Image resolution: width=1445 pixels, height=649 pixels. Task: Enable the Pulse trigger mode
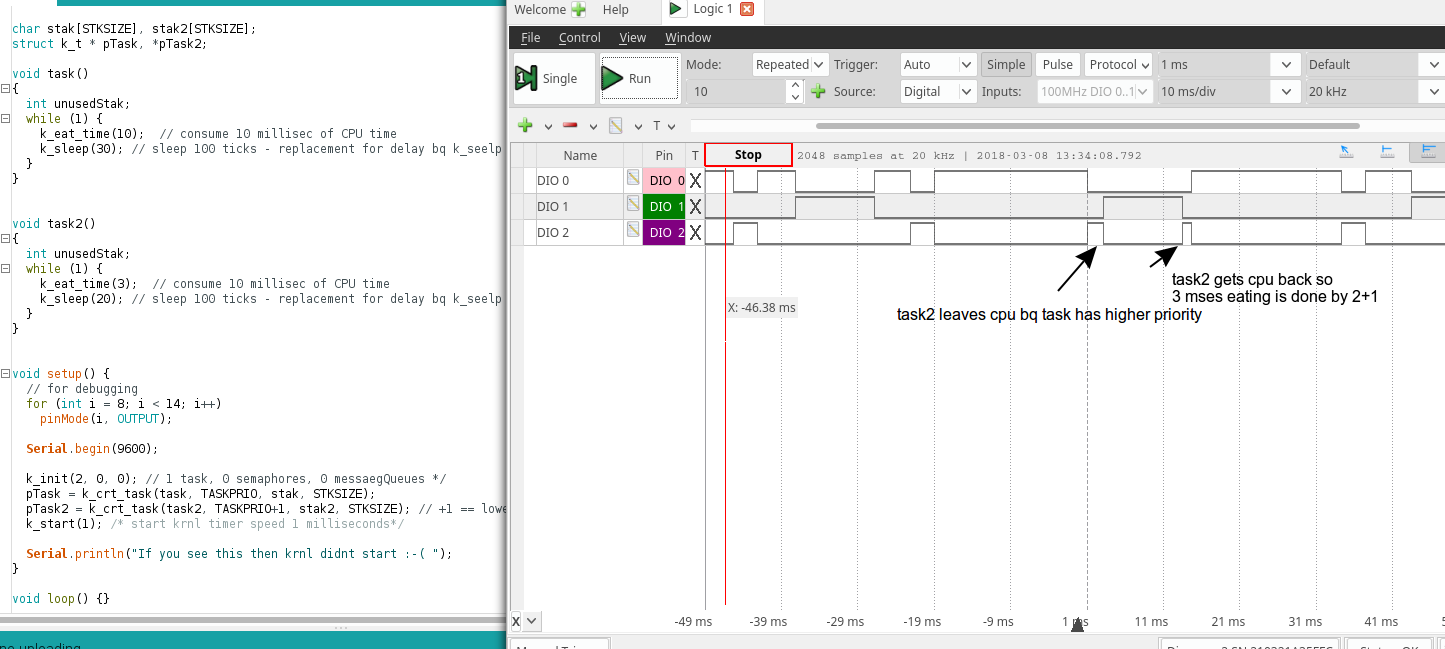coord(1057,64)
